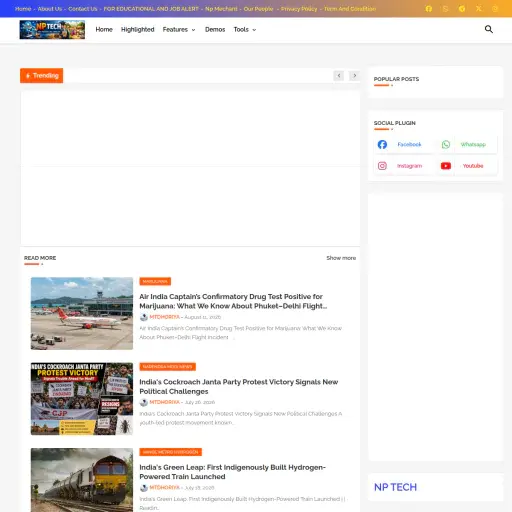Open the Home menu item in main nav
Viewport: 512px width, 512px height.
(x=104, y=30)
